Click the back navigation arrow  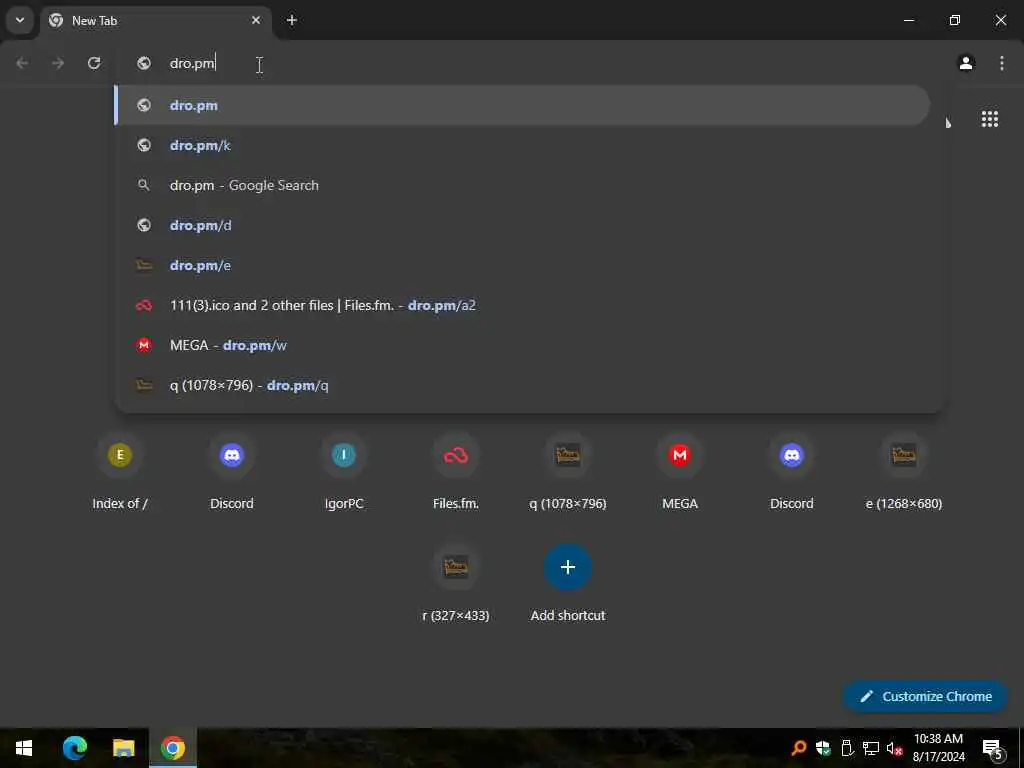click(22, 63)
